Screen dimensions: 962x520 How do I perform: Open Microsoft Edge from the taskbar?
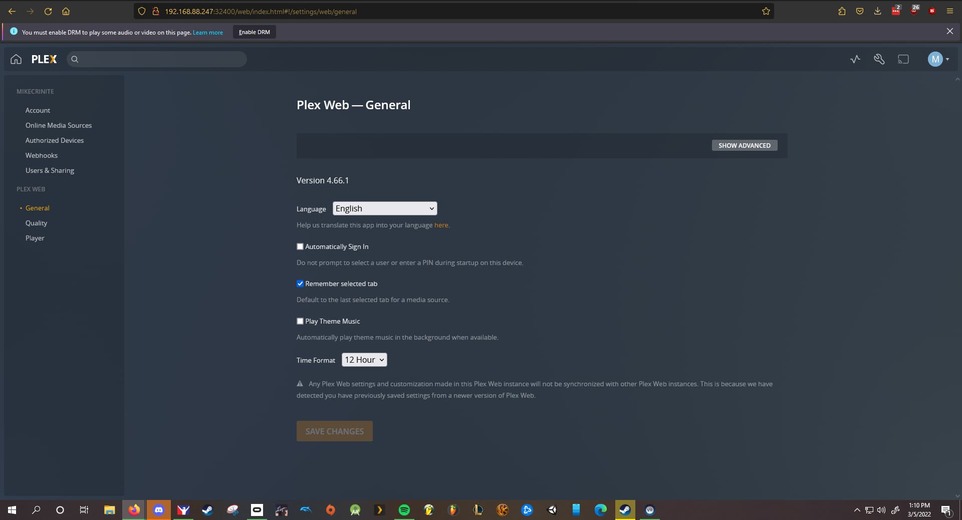click(600, 510)
